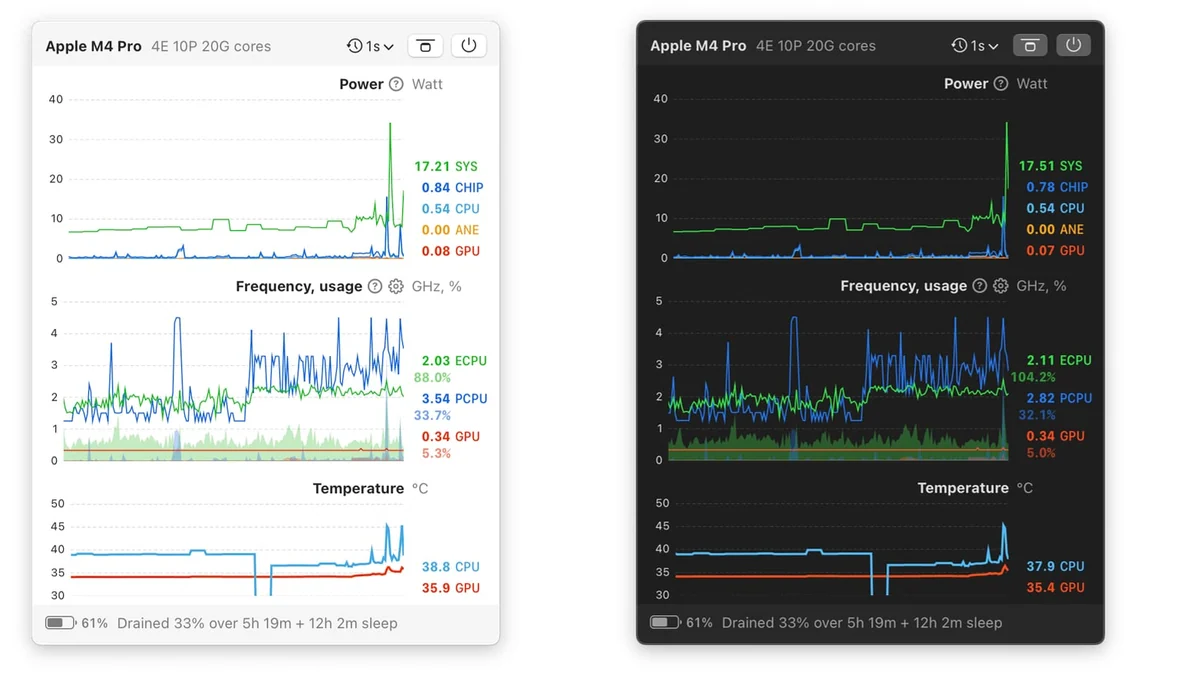The height and width of the screenshot is (675, 1200).
Task: Select '0.54 CPU' power reading in light window
Action: point(450,209)
